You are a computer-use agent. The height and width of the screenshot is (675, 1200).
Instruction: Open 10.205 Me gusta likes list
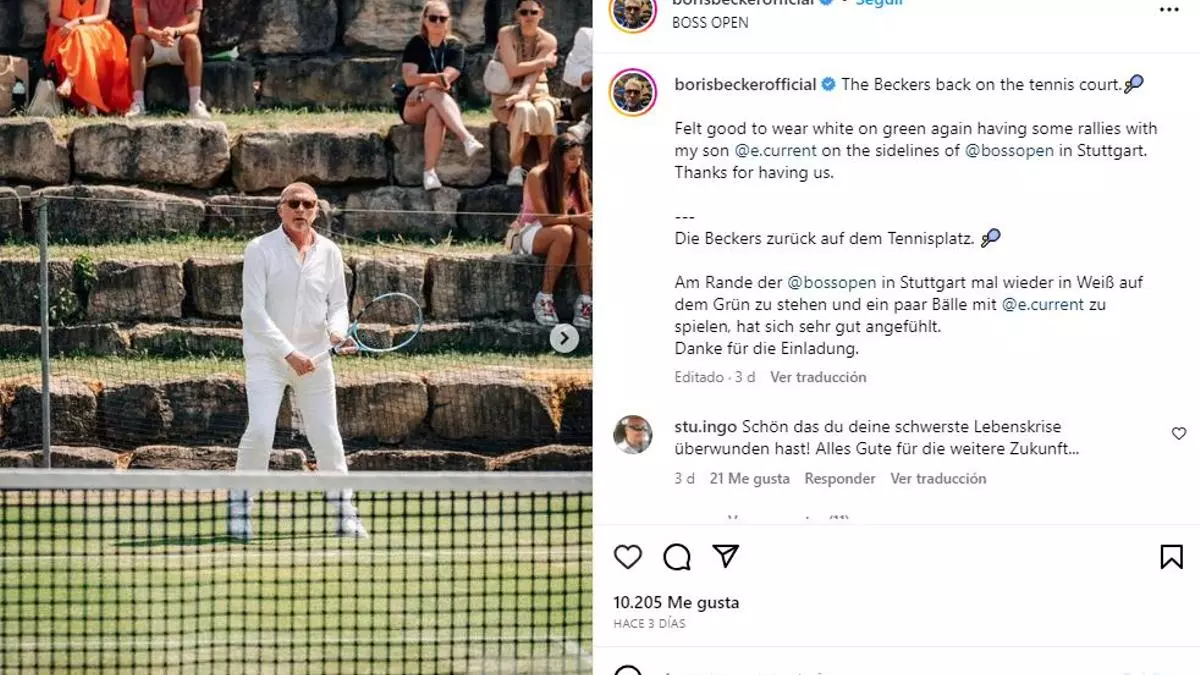(676, 603)
